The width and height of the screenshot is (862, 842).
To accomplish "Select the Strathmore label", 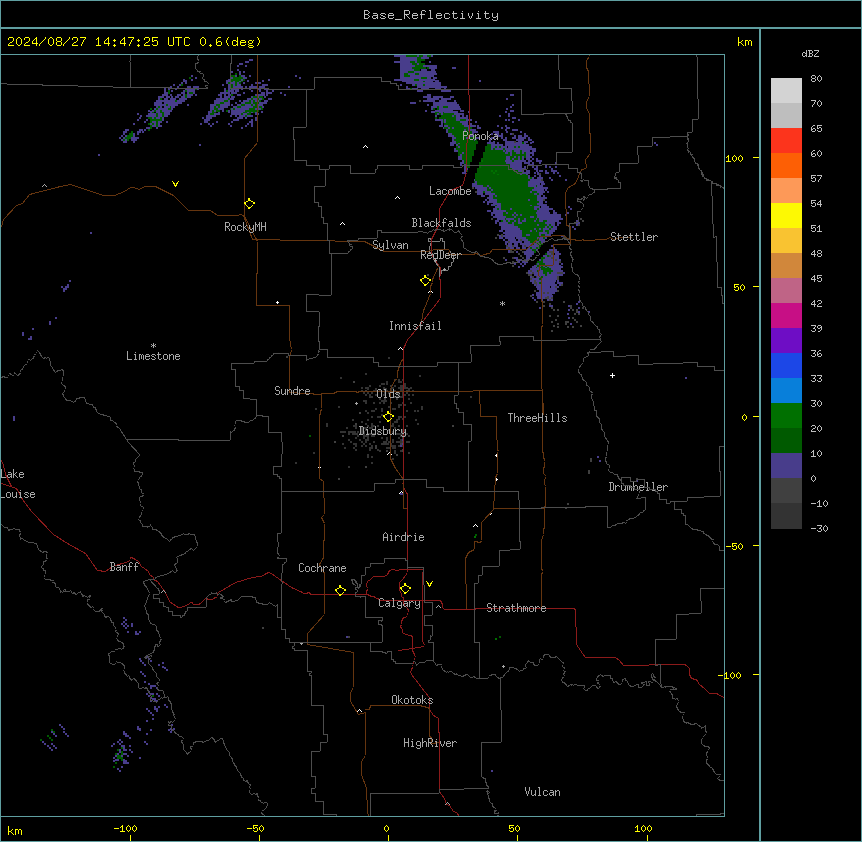I will tap(516, 608).
